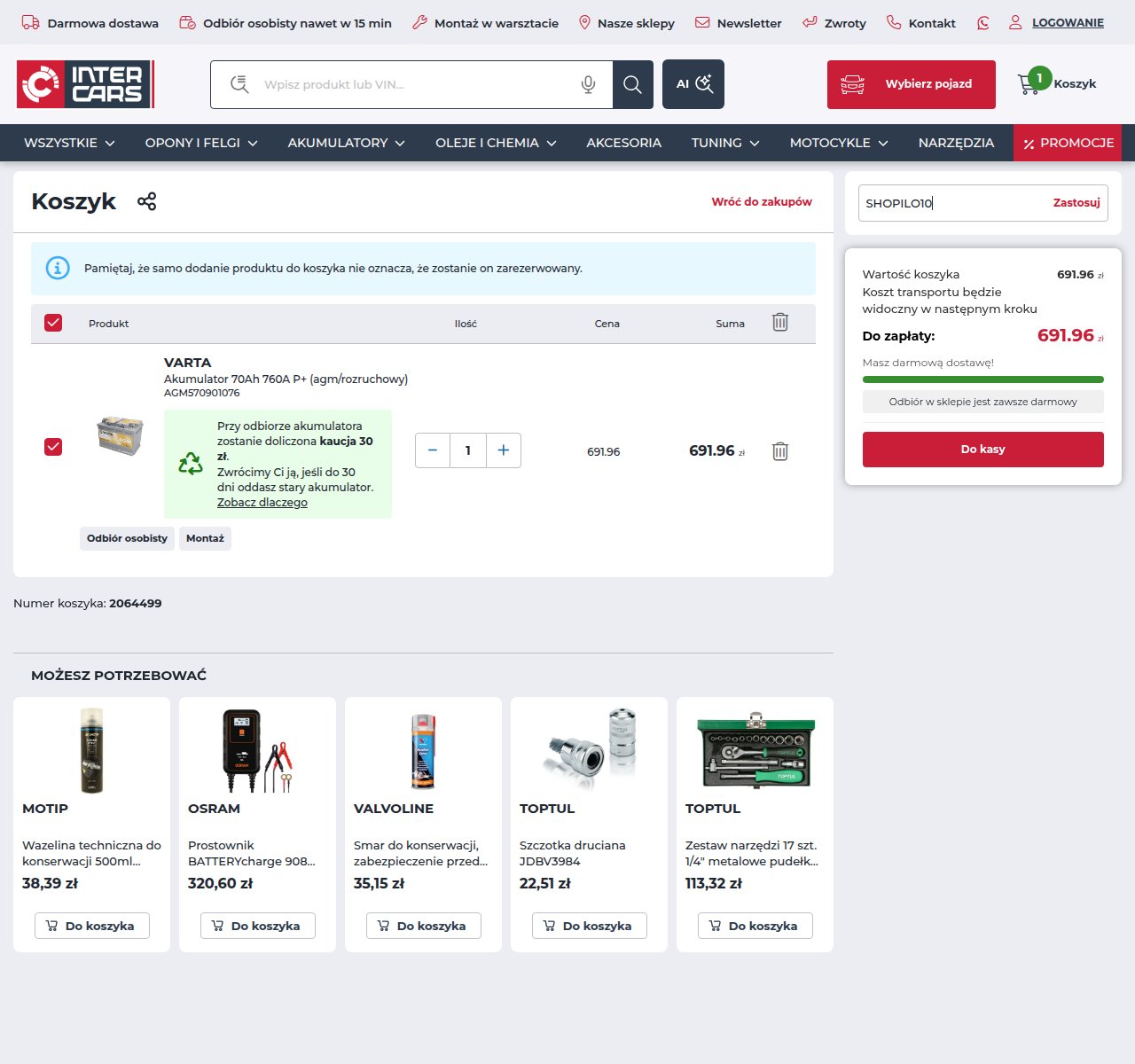Click Wróć do zakupów link
The width and height of the screenshot is (1135, 1064).
762,201
